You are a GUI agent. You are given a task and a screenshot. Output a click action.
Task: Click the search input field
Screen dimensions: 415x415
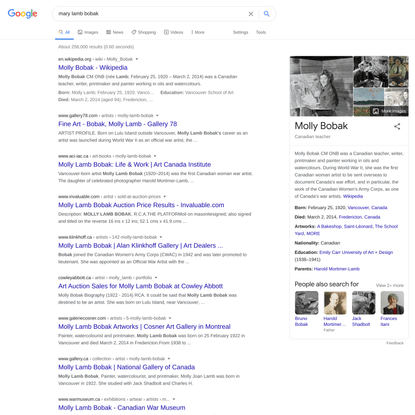[x=150, y=14]
